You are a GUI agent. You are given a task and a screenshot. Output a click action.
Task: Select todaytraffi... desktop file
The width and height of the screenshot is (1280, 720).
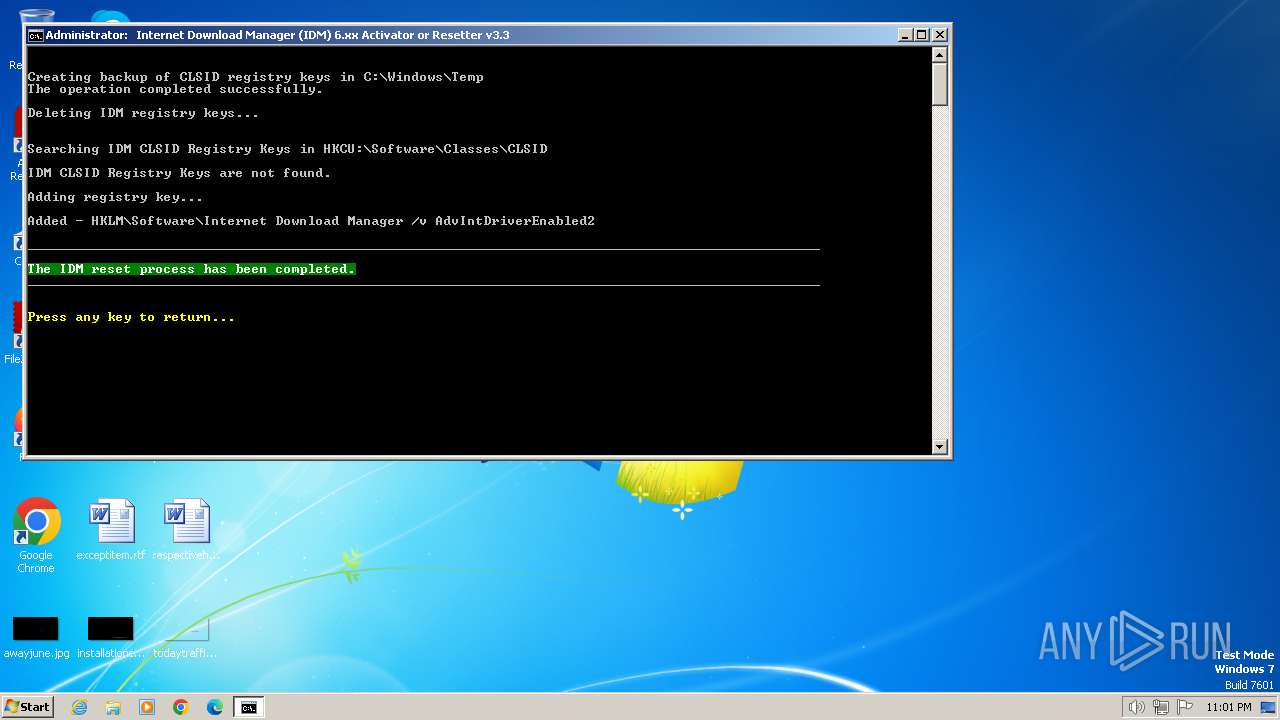[x=185, y=637]
